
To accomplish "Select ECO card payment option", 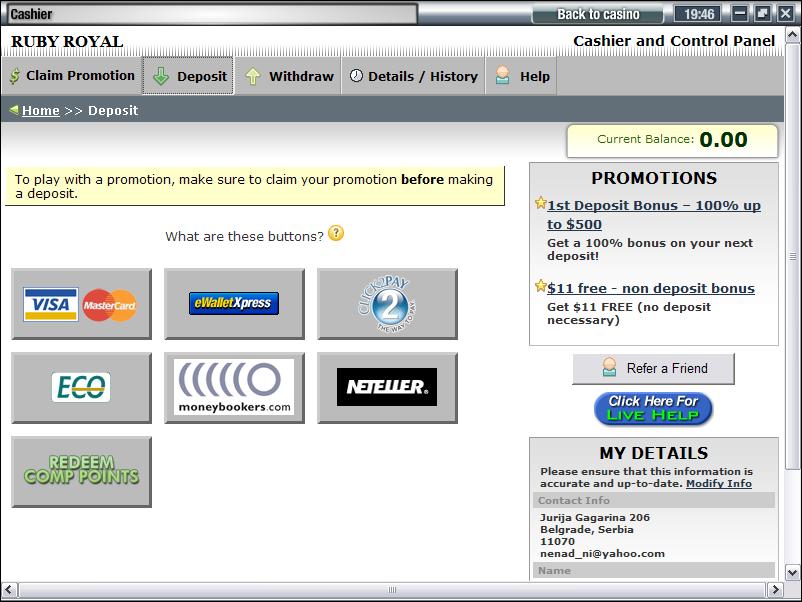I will [81, 387].
